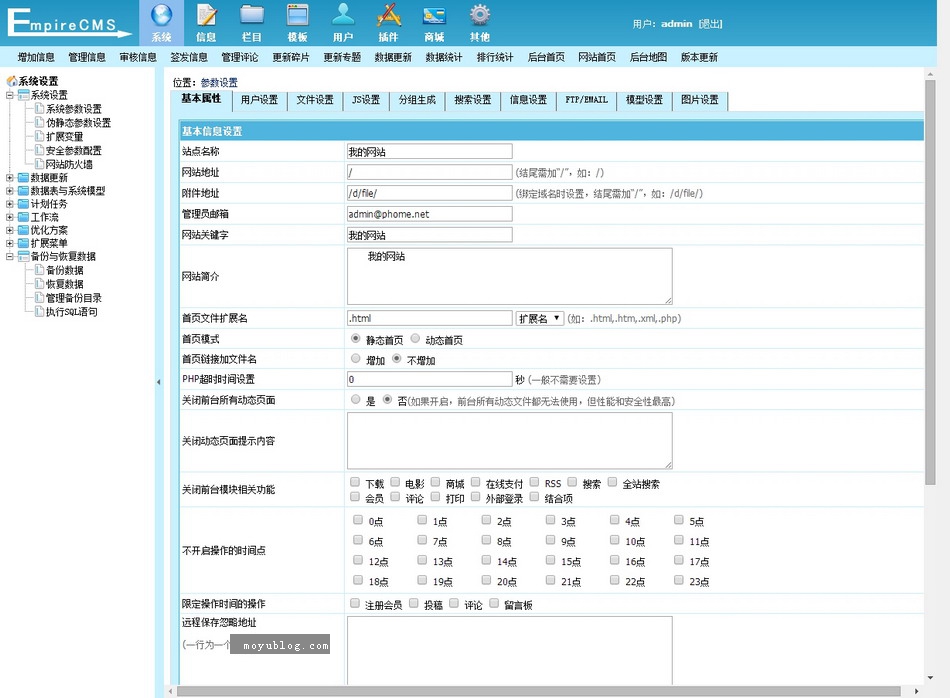Collapse the 系统设置 tree node
The width and height of the screenshot is (950, 698).
point(10,95)
